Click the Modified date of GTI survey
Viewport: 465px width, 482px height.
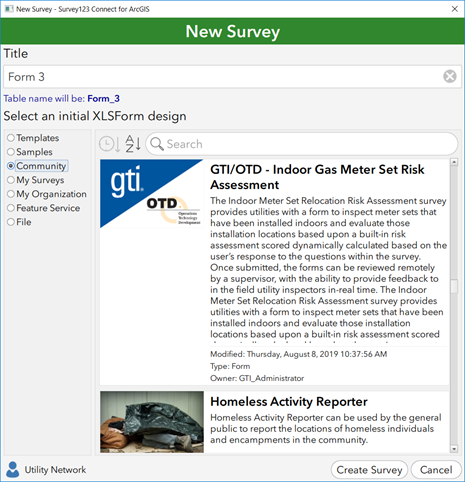pos(298,354)
